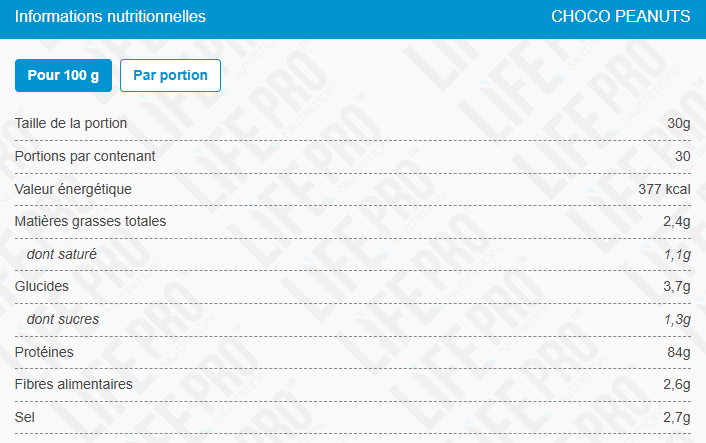Click the Valeur énergétique label
Screen dimensions: 706x443
click(x=73, y=189)
